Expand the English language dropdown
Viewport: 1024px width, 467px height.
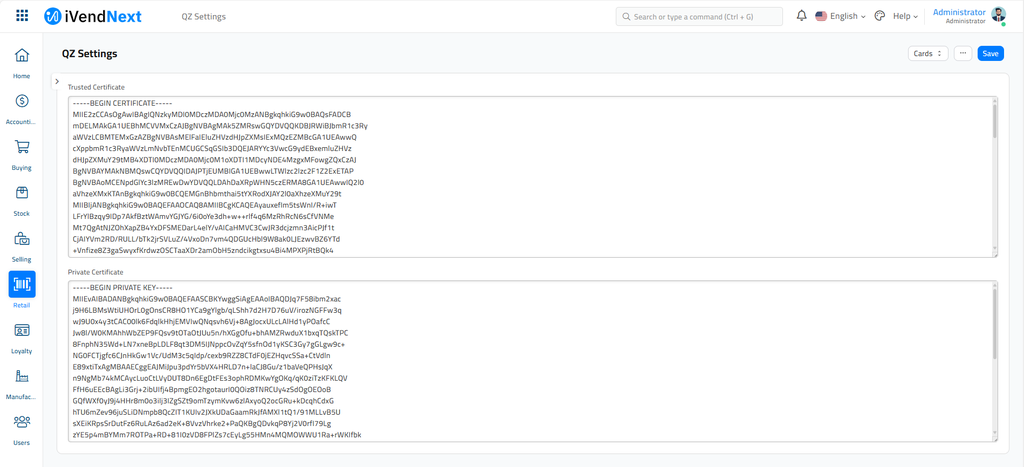pyautogui.click(x=840, y=16)
